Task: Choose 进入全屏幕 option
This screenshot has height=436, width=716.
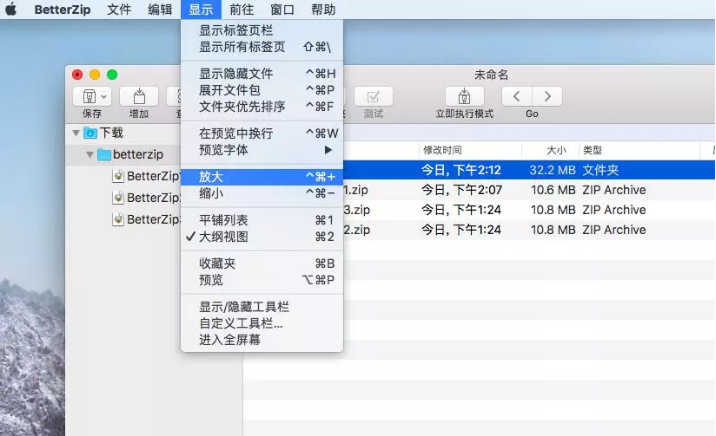Action: (262, 340)
